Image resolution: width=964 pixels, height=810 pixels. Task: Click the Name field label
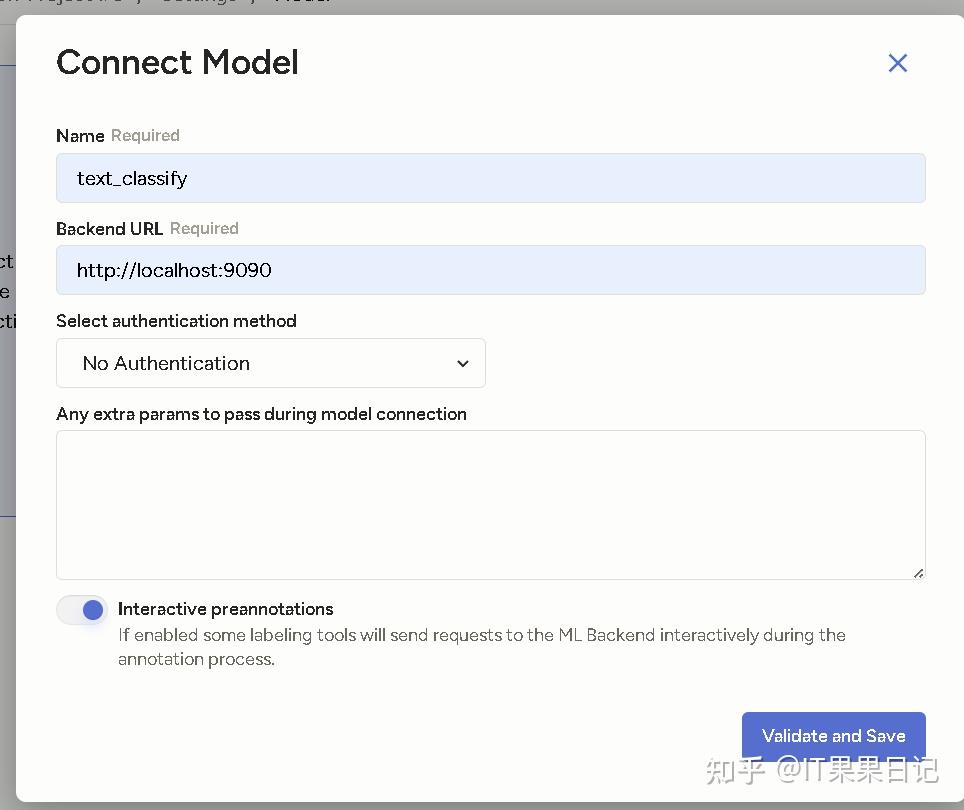pos(80,136)
